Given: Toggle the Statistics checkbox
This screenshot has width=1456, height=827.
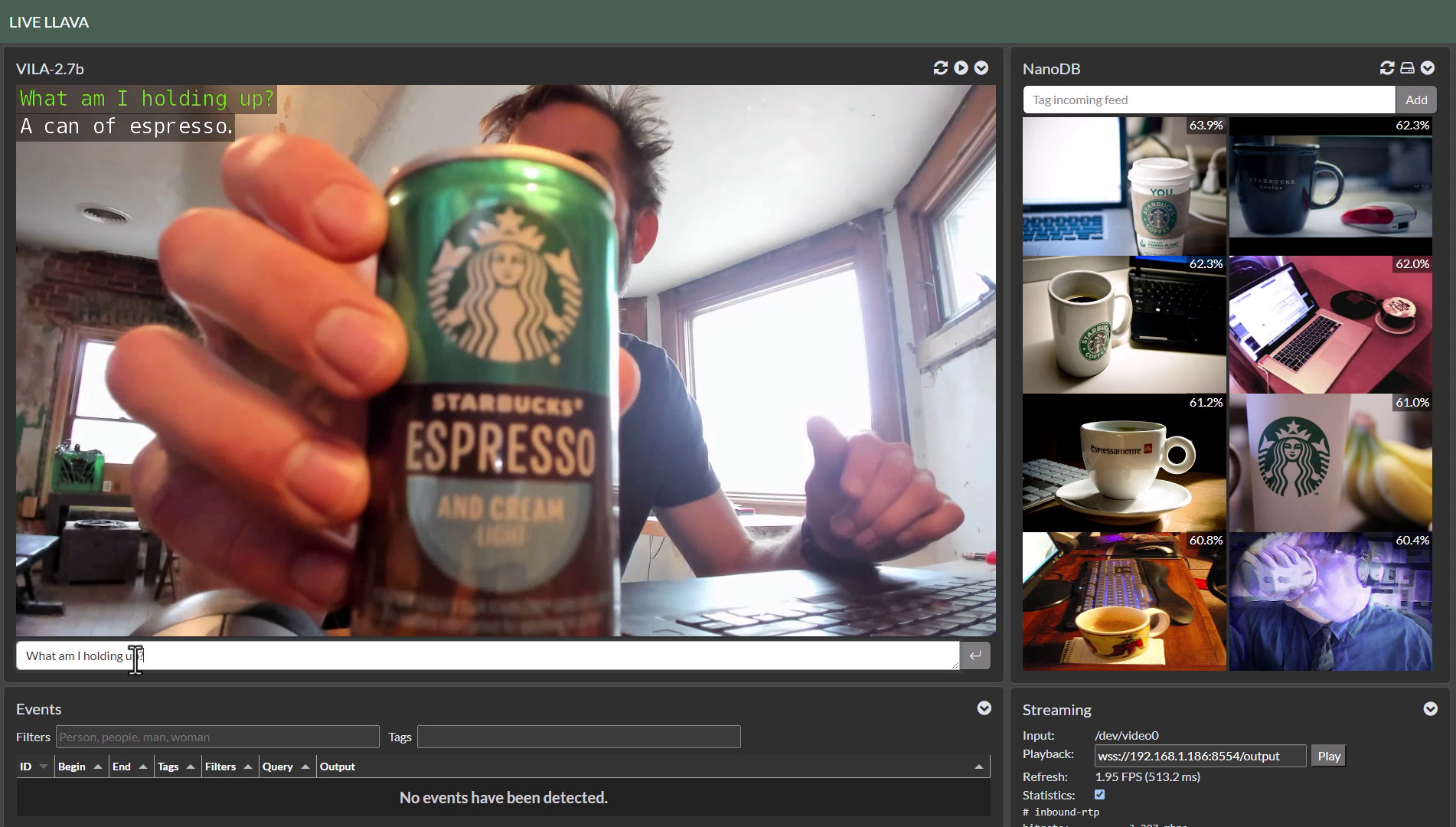Looking at the screenshot, I should pyautogui.click(x=1100, y=795).
